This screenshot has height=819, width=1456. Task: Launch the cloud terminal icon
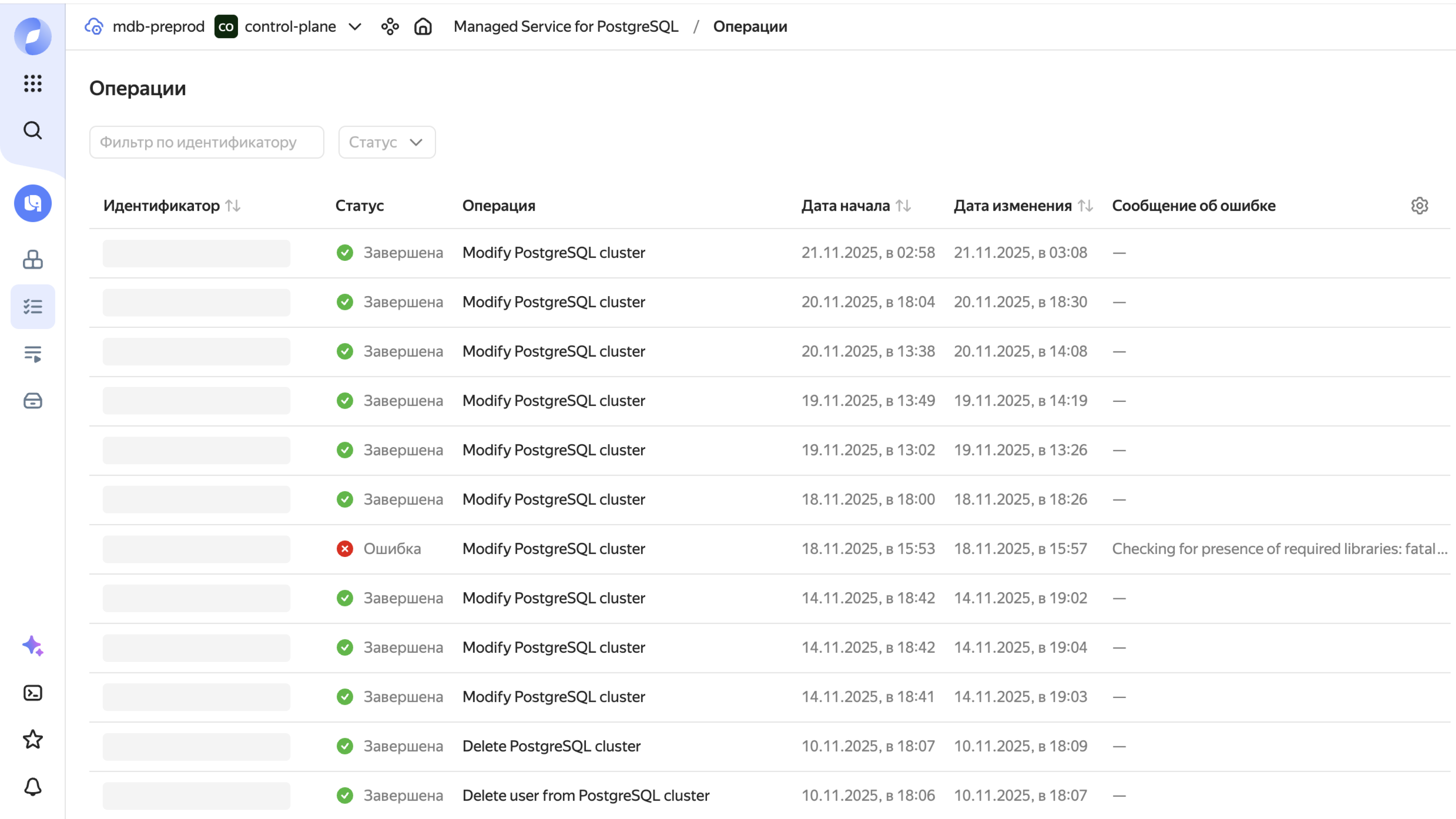(32, 692)
